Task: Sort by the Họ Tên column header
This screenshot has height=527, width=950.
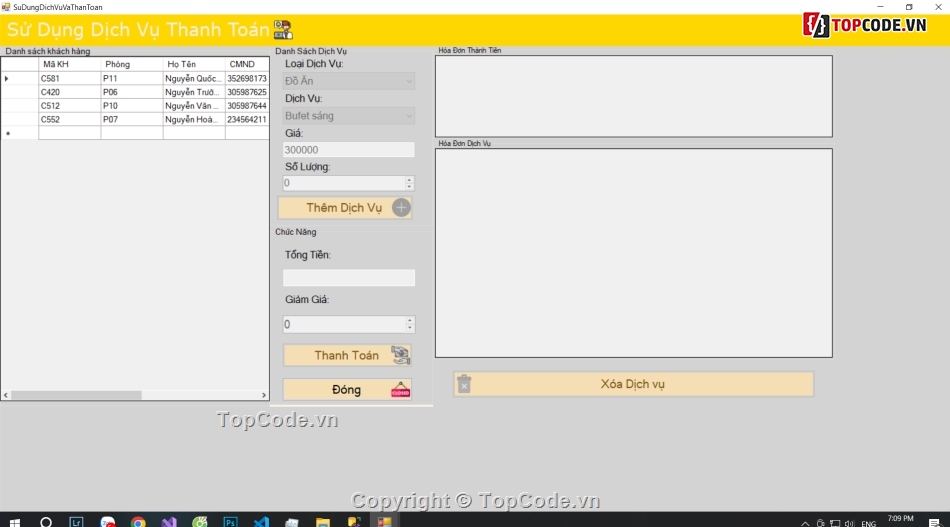Action: click(194, 64)
